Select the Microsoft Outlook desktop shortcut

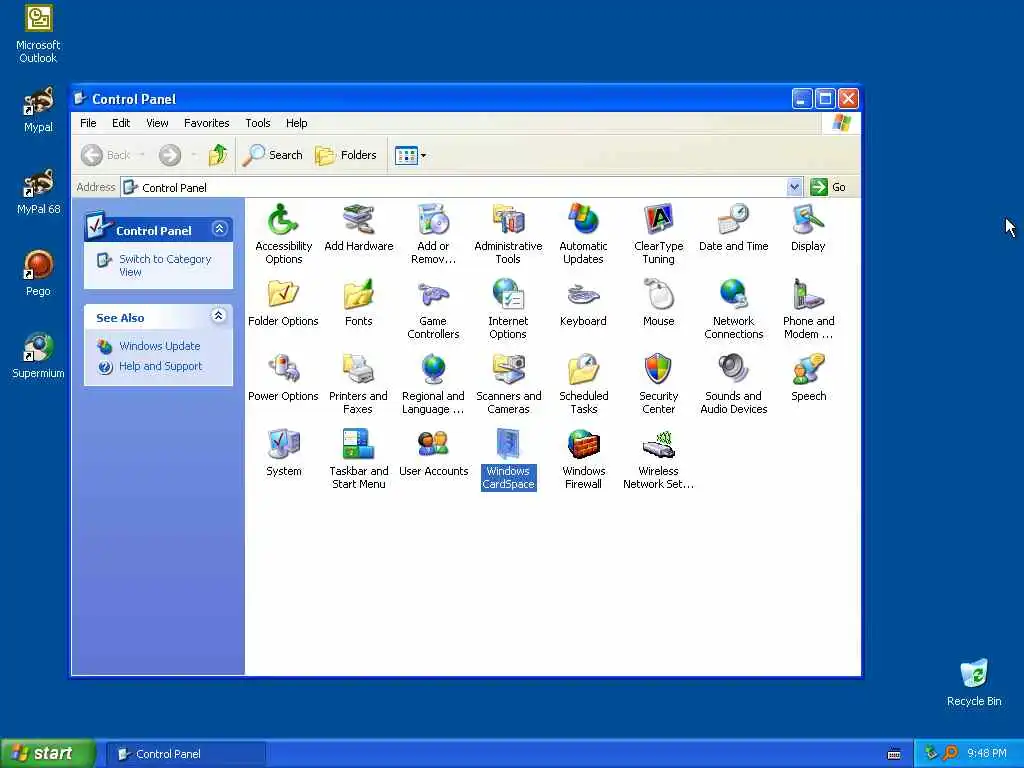coord(38,35)
